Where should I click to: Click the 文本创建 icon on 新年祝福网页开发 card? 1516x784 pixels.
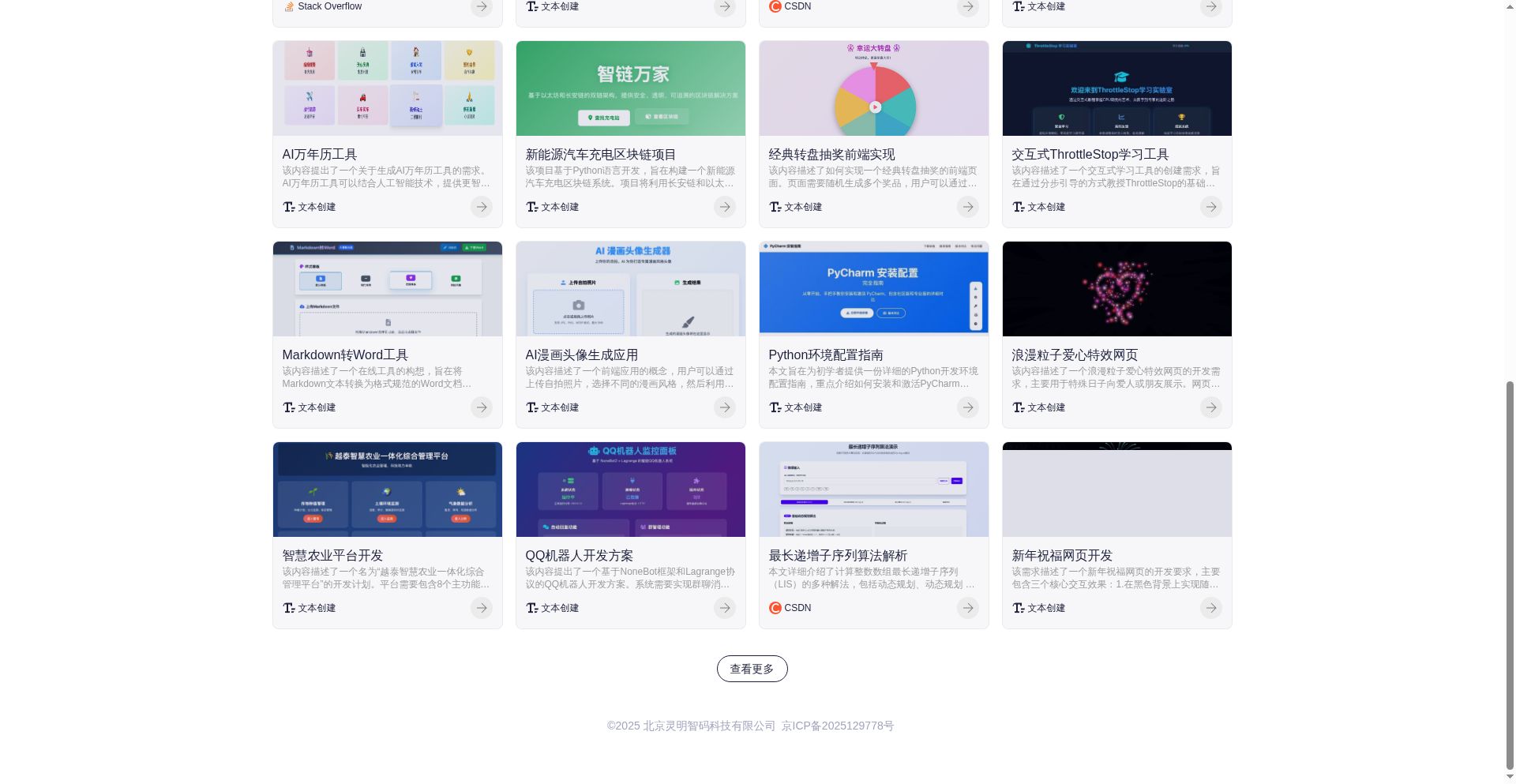click(x=1019, y=608)
